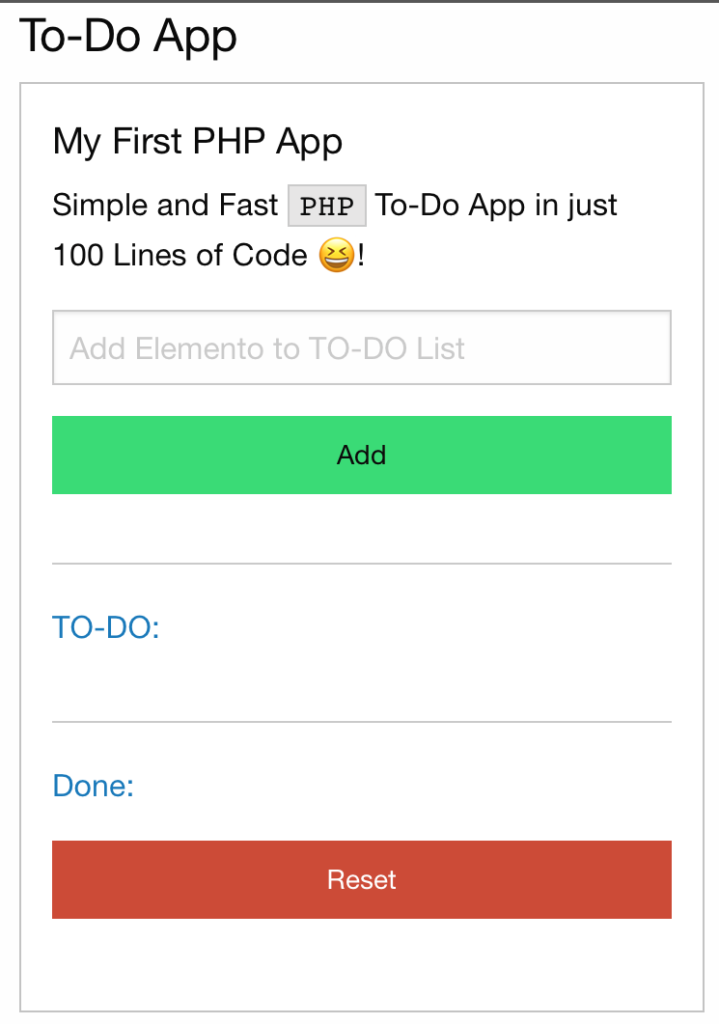Click the PHP code badge
719x1024 pixels.
tap(327, 206)
